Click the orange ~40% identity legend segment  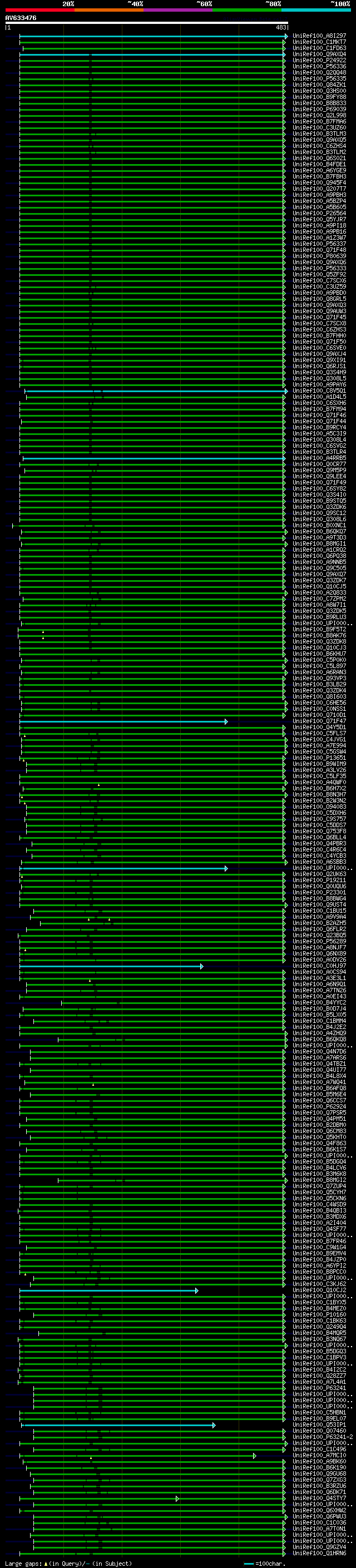109,10
